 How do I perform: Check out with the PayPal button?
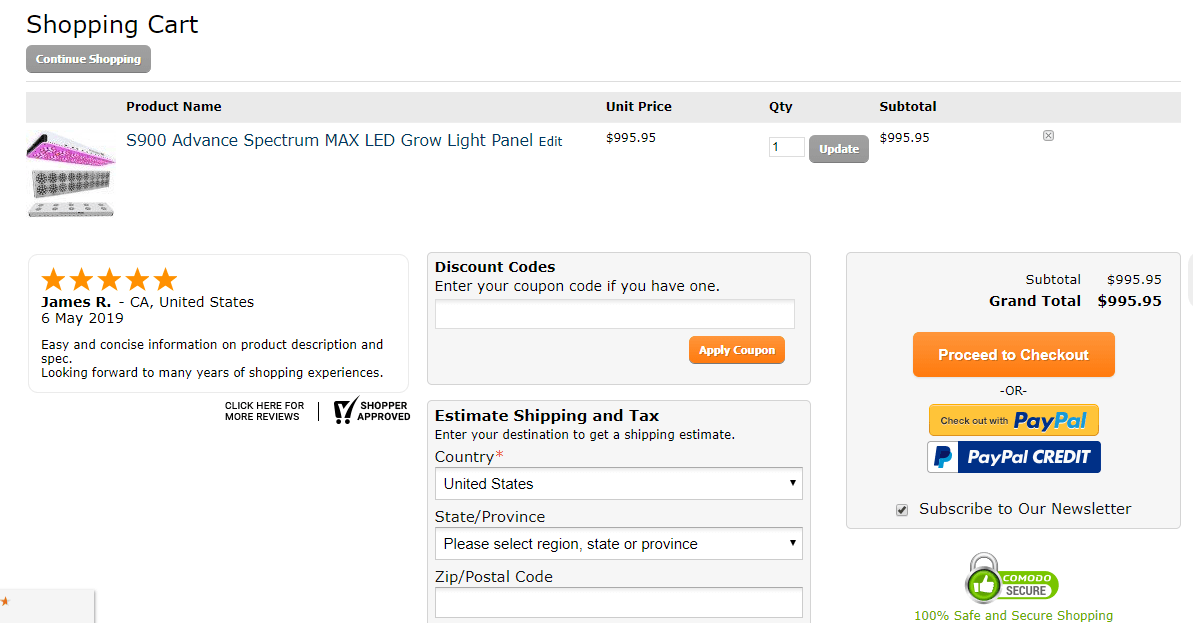tap(1013, 420)
